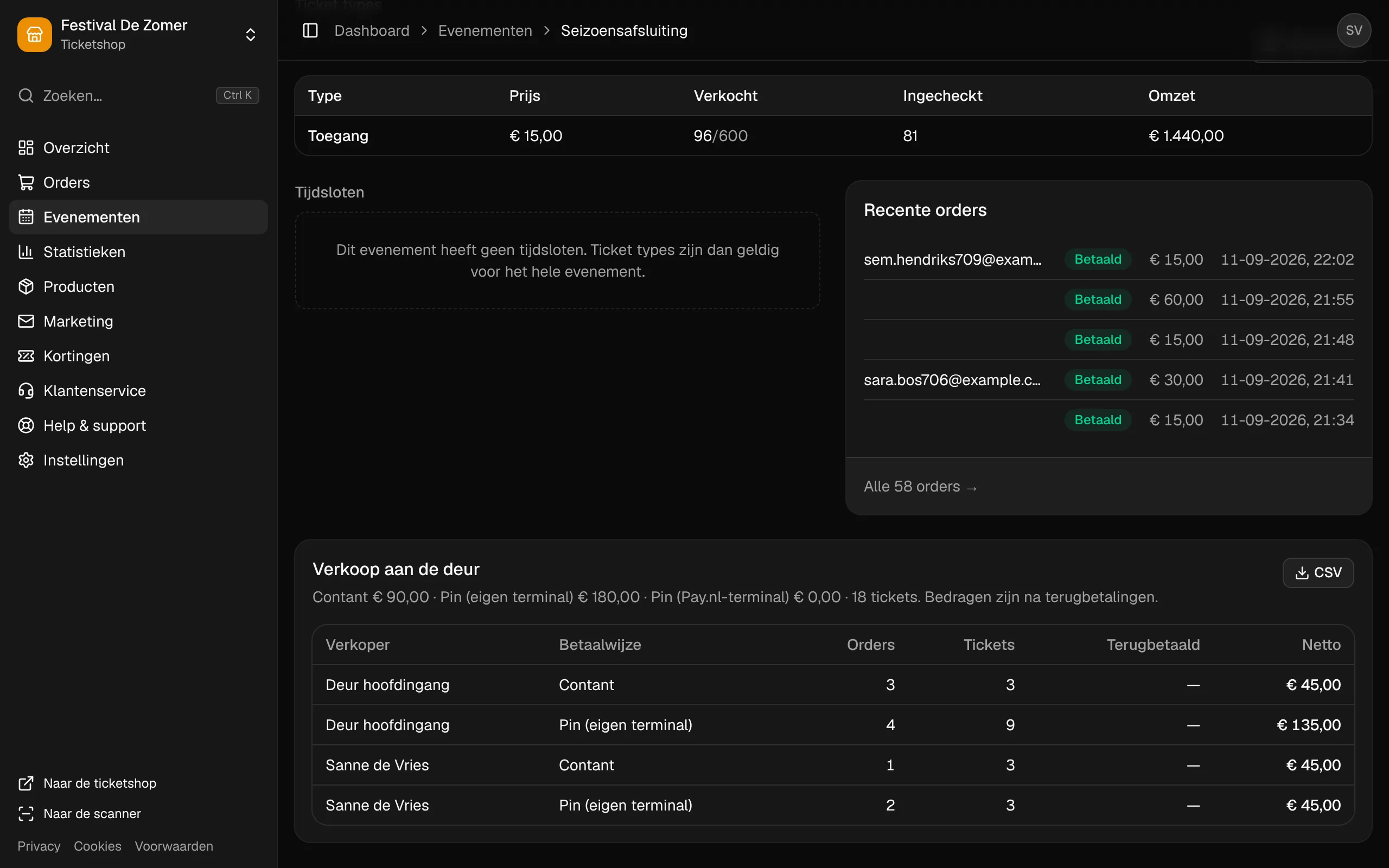Click the € 1.440,00 omzet value
The width and height of the screenshot is (1389, 868).
(x=1186, y=136)
